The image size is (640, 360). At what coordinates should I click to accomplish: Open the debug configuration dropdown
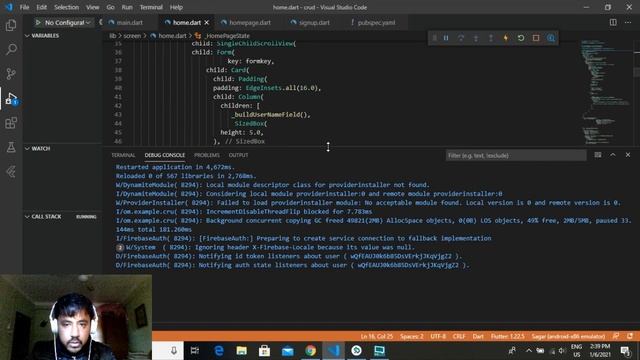68,22
